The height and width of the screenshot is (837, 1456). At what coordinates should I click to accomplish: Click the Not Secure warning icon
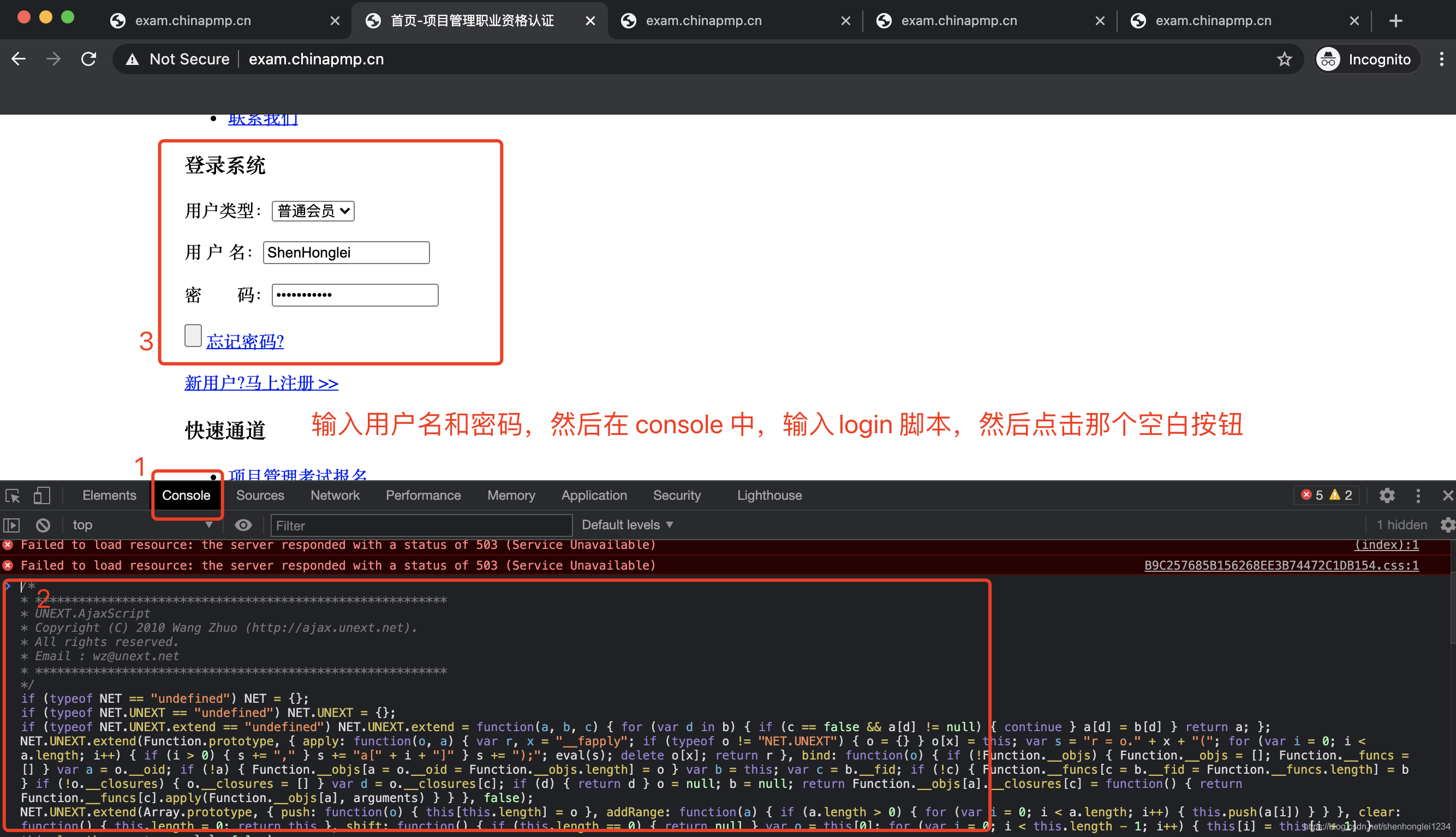(x=132, y=59)
